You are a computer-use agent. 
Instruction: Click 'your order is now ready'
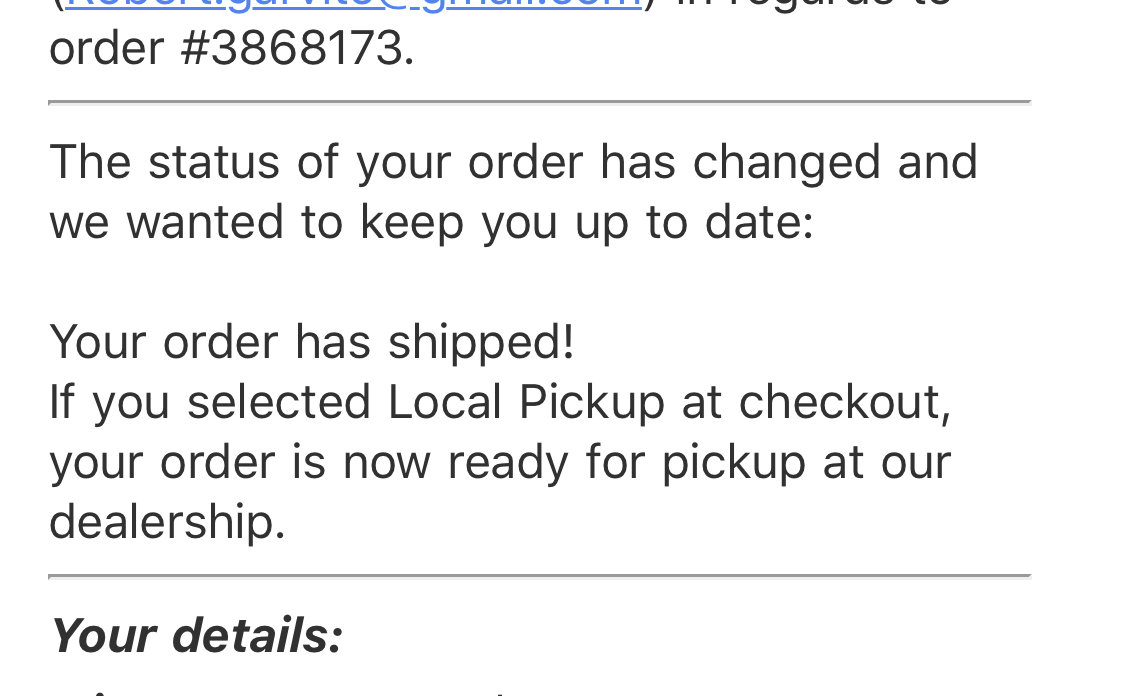point(309,463)
